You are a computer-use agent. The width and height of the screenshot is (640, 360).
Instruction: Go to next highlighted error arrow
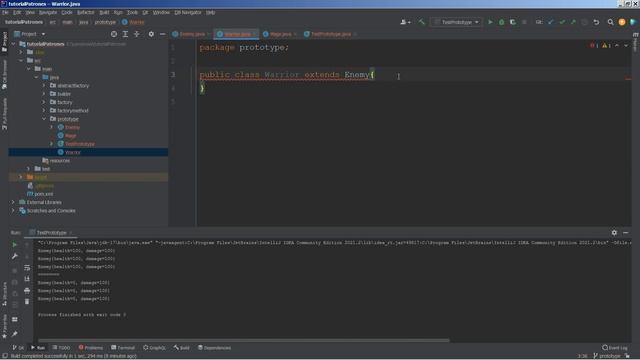coord(626,46)
